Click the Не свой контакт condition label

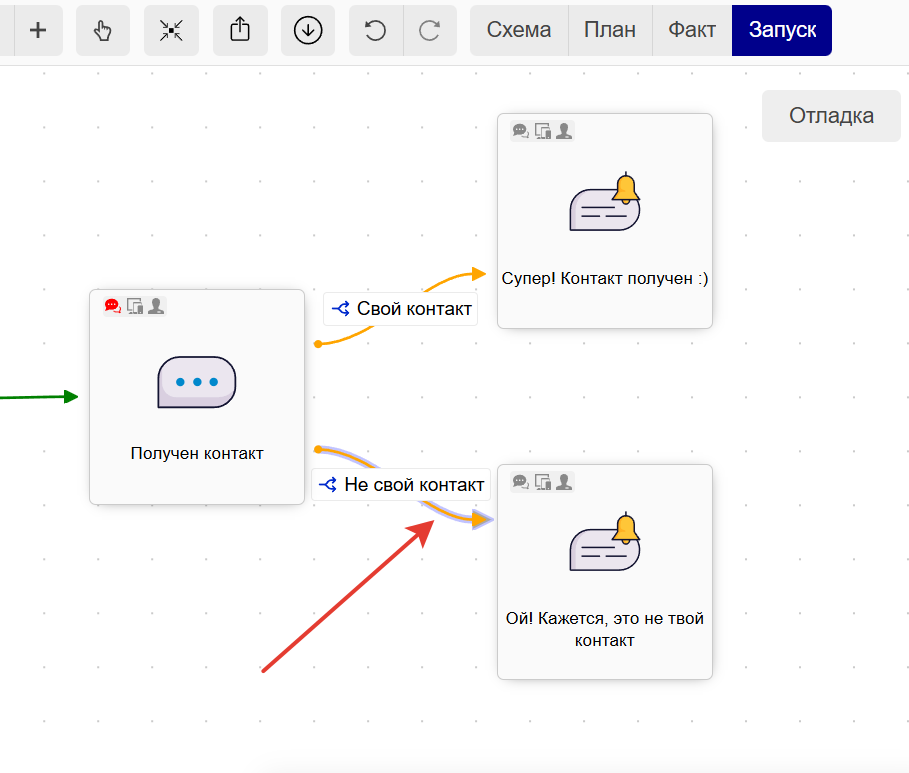401,484
